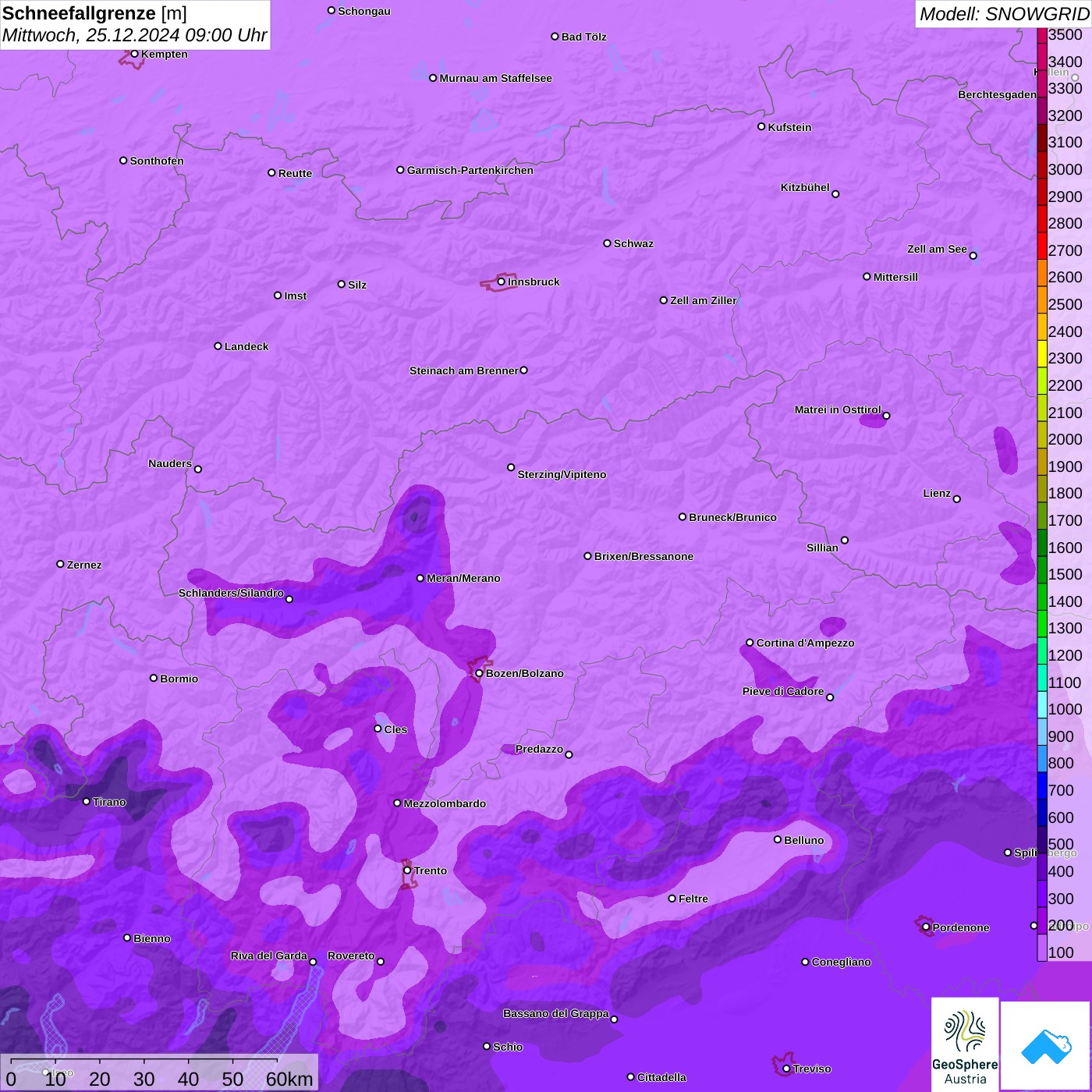The height and width of the screenshot is (1092, 1092).
Task: Click the Bozen/Bolzano marker dot
Action: [x=479, y=673]
